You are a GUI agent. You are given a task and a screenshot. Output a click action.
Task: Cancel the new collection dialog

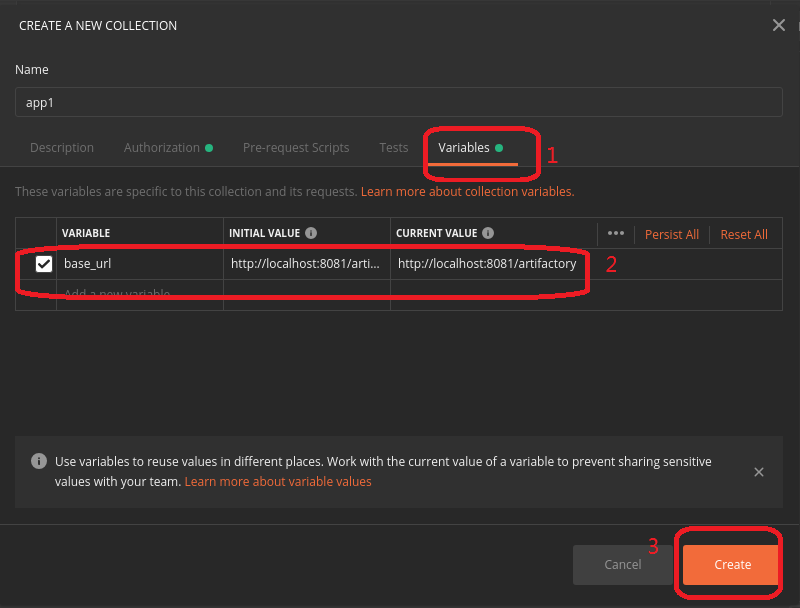(x=622, y=565)
